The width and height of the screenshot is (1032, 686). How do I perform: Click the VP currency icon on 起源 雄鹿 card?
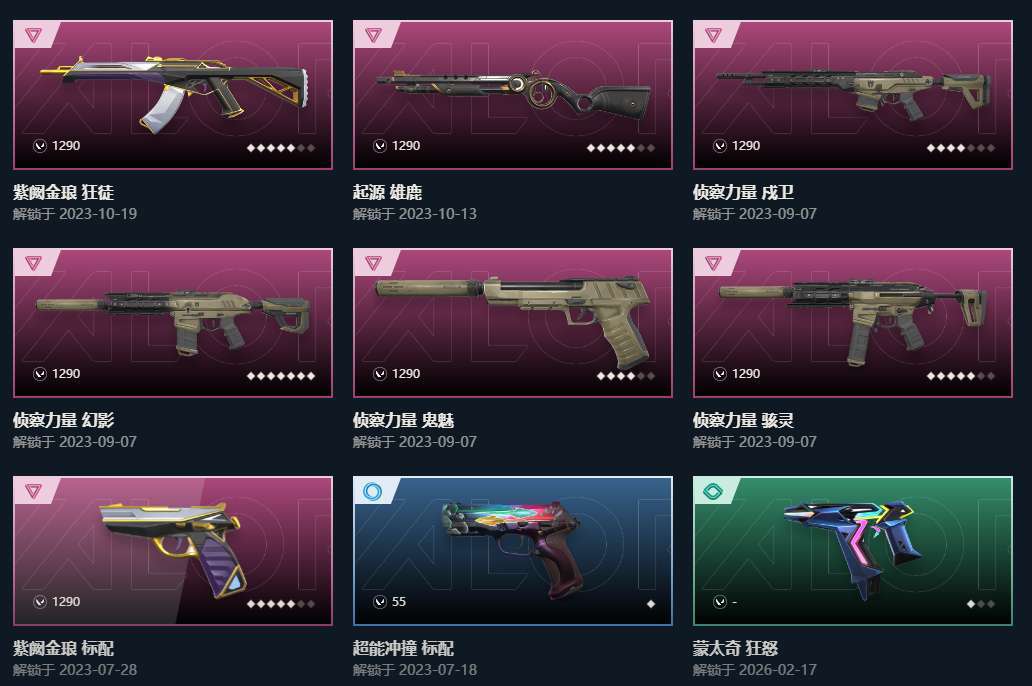coord(380,145)
